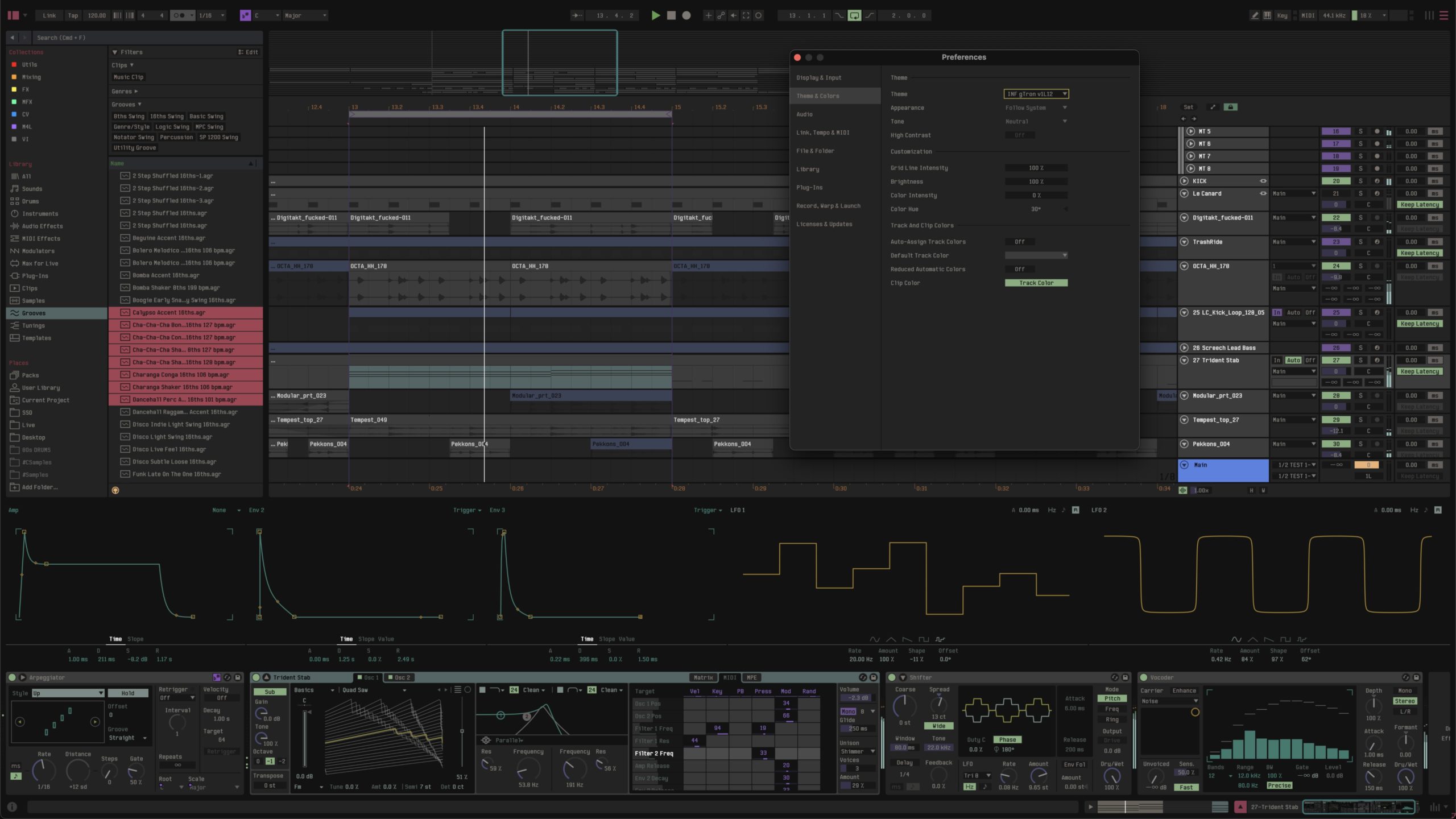Screen dimensions: 1456x819
Task: Solo the KICK track
Action: pos(1360,181)
